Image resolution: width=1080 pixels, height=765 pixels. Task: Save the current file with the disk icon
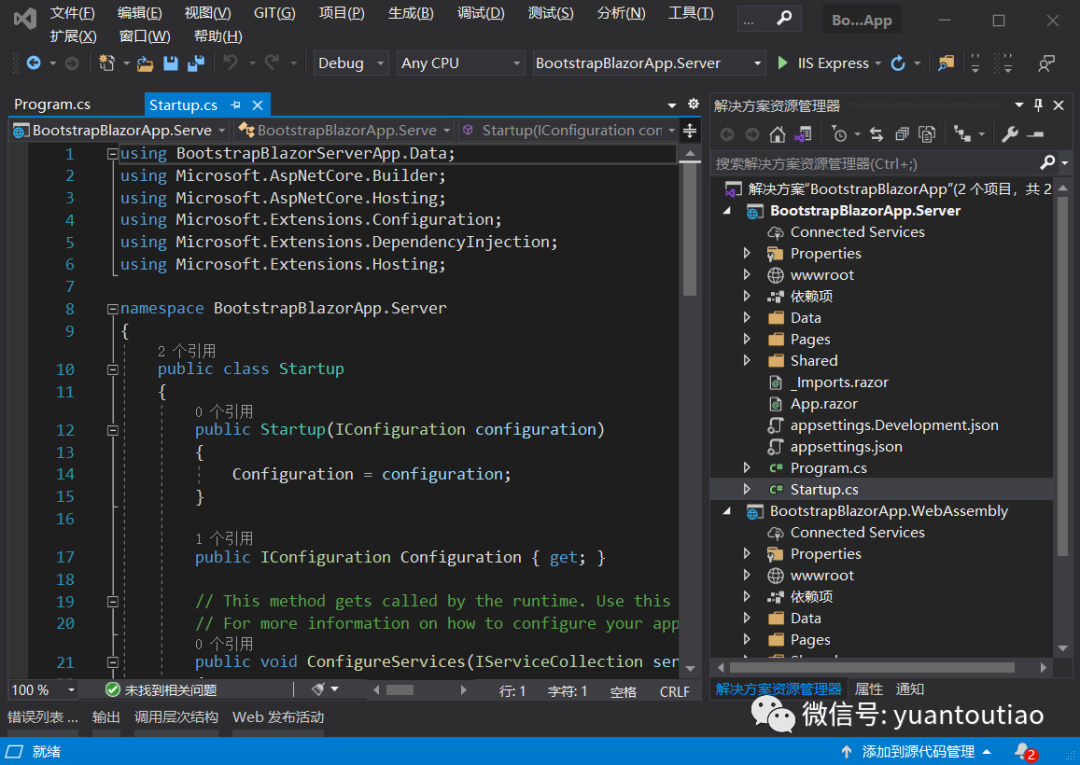[x=170, y=63]
